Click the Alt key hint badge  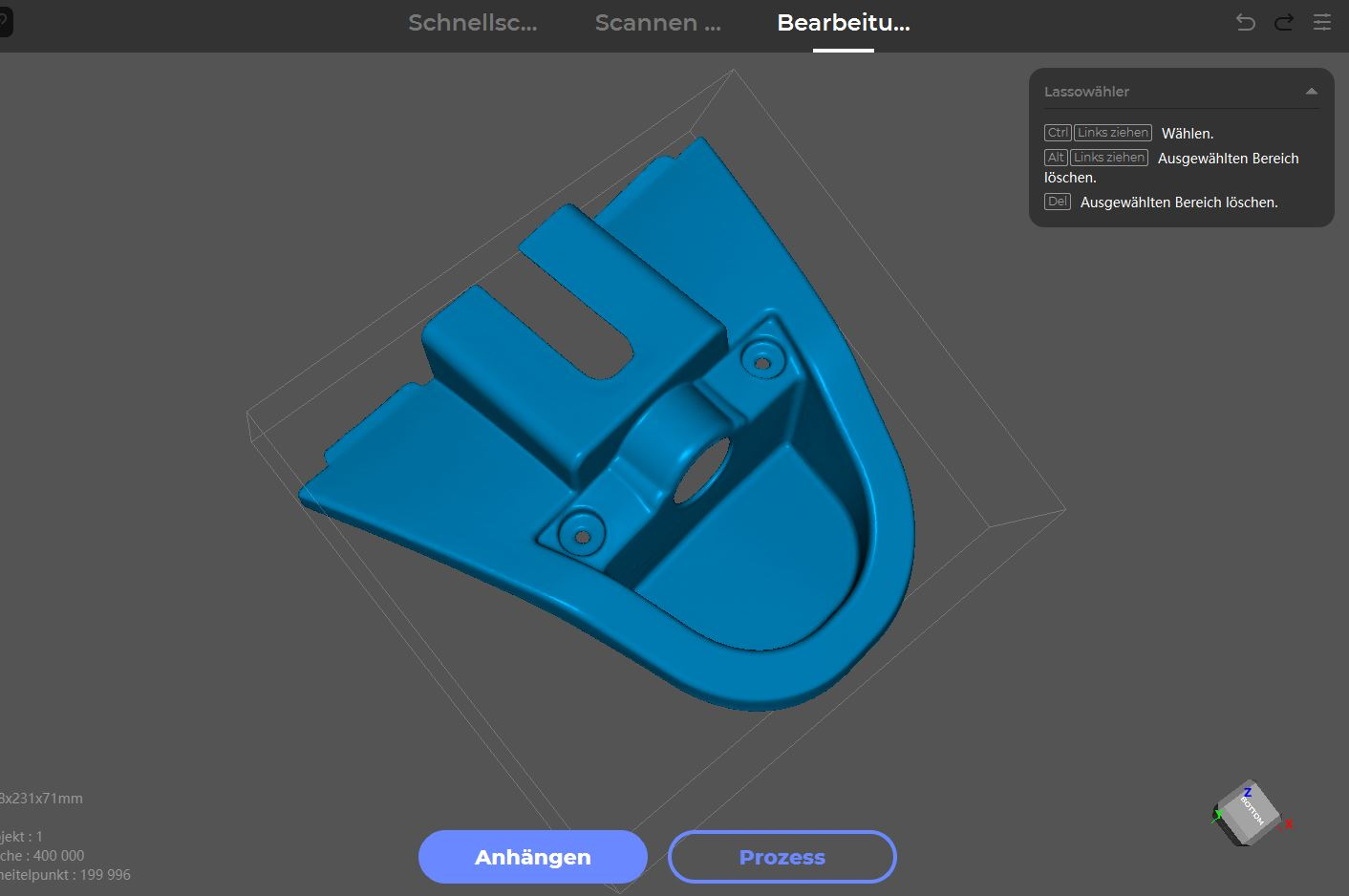coord(1056,158)
